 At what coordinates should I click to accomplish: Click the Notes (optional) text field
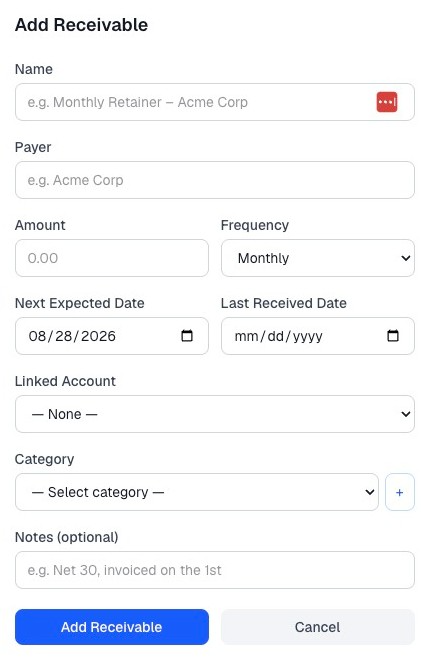click(215, 570)
